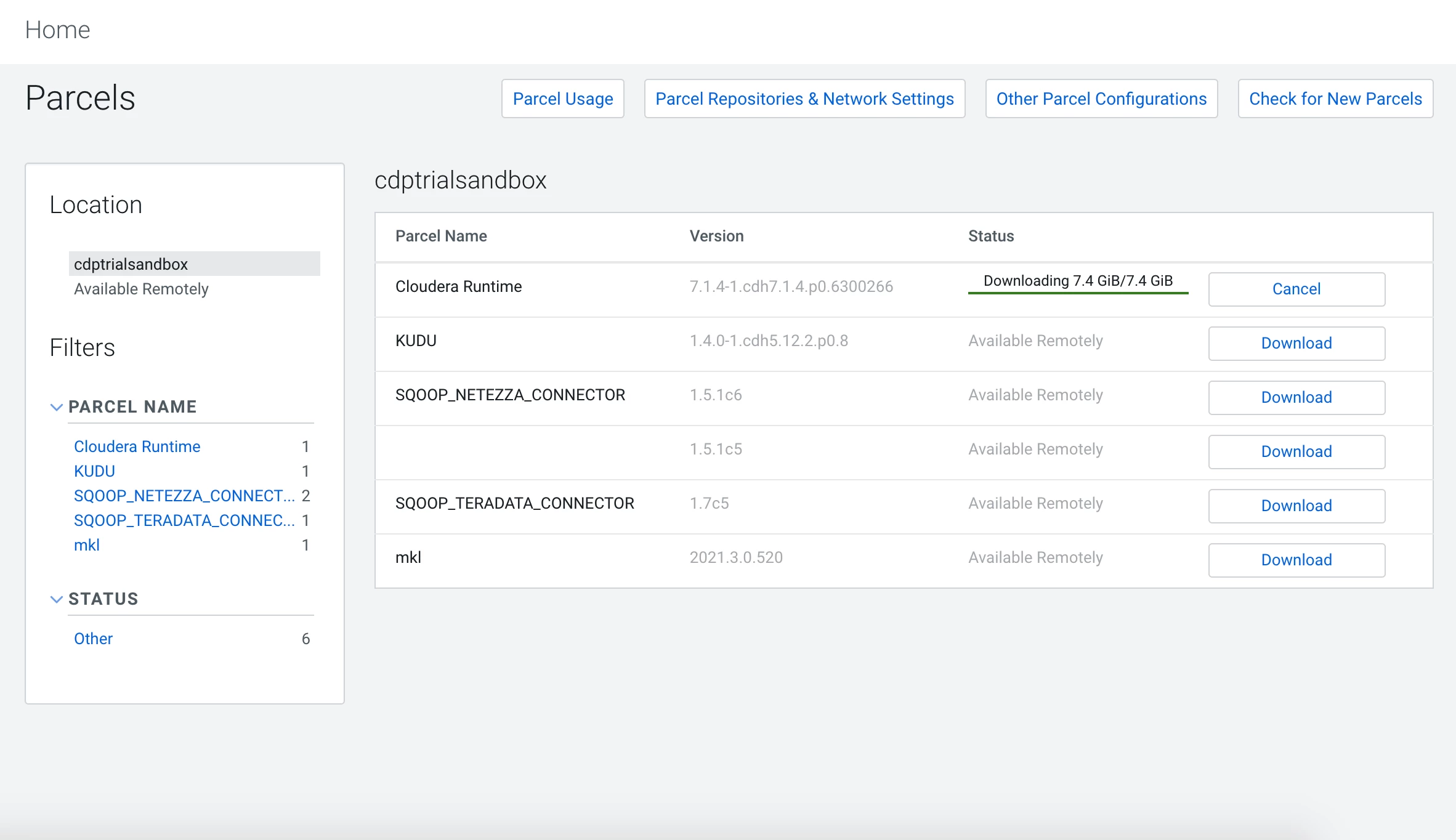Filter by mkl parcel name

click(x=86, y=545)
